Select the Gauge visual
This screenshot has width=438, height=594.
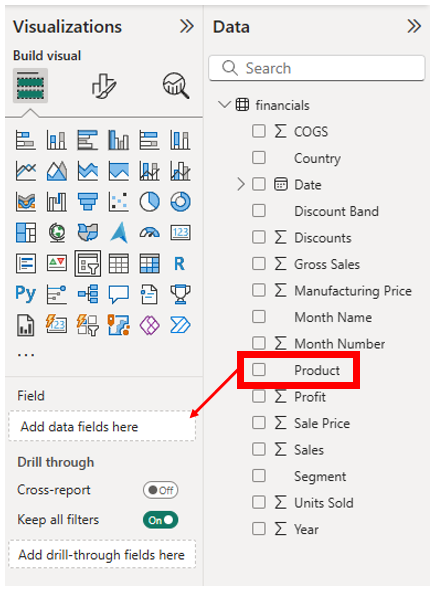tap(149, 232)
